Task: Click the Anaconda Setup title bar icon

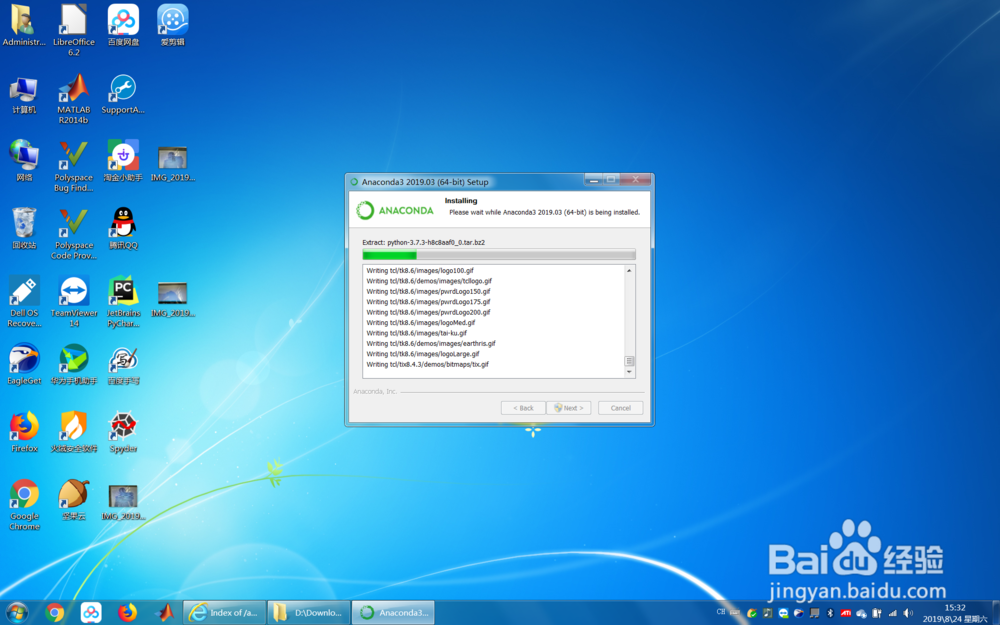Action: (x=355, y=182)
